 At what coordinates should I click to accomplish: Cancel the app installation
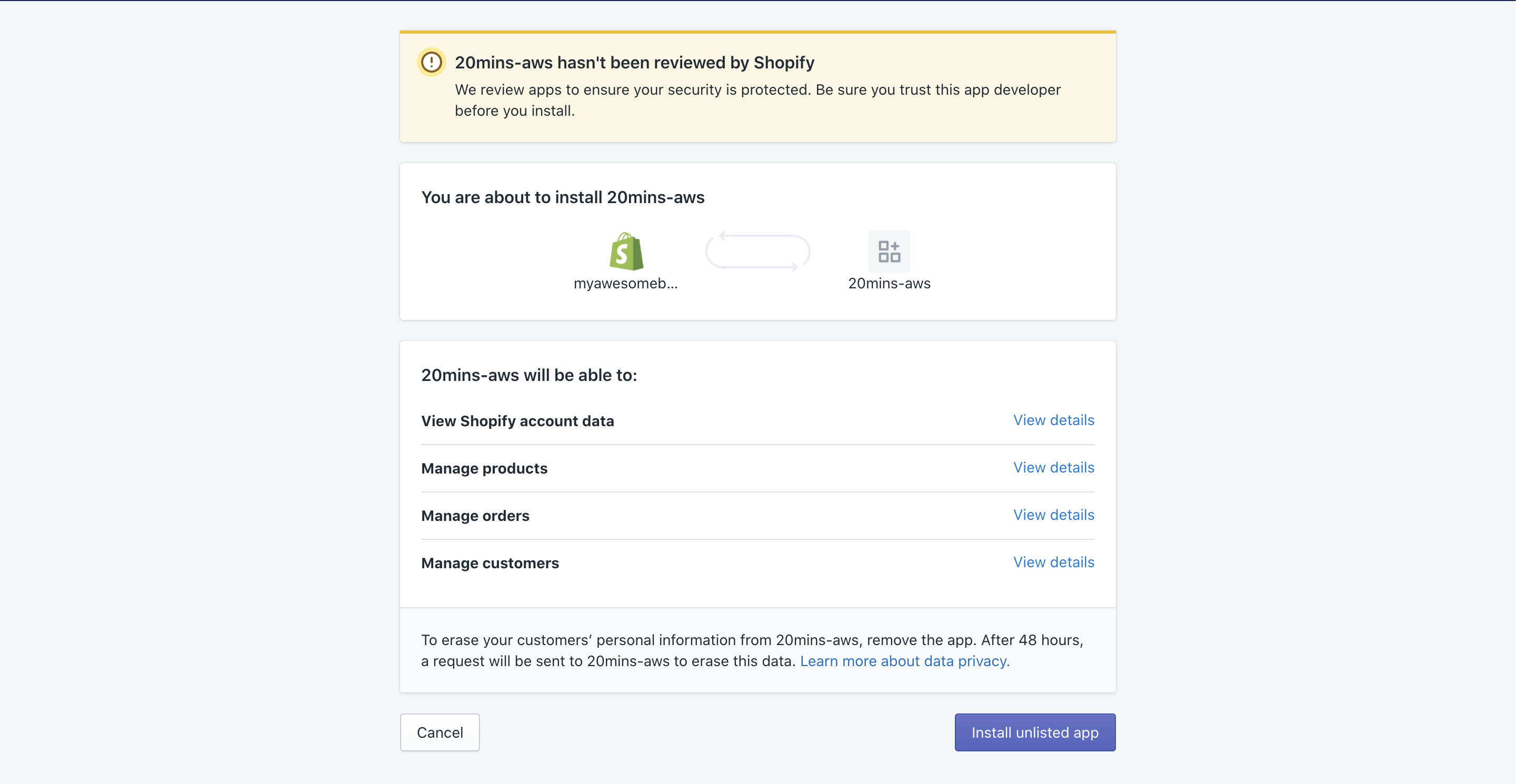click(440, 732)
